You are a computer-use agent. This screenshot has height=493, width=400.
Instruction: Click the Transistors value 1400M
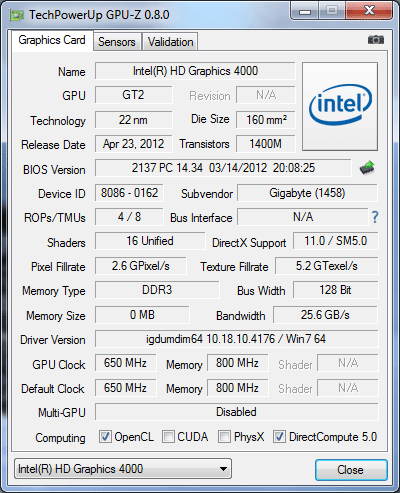[x=266, y=144]
